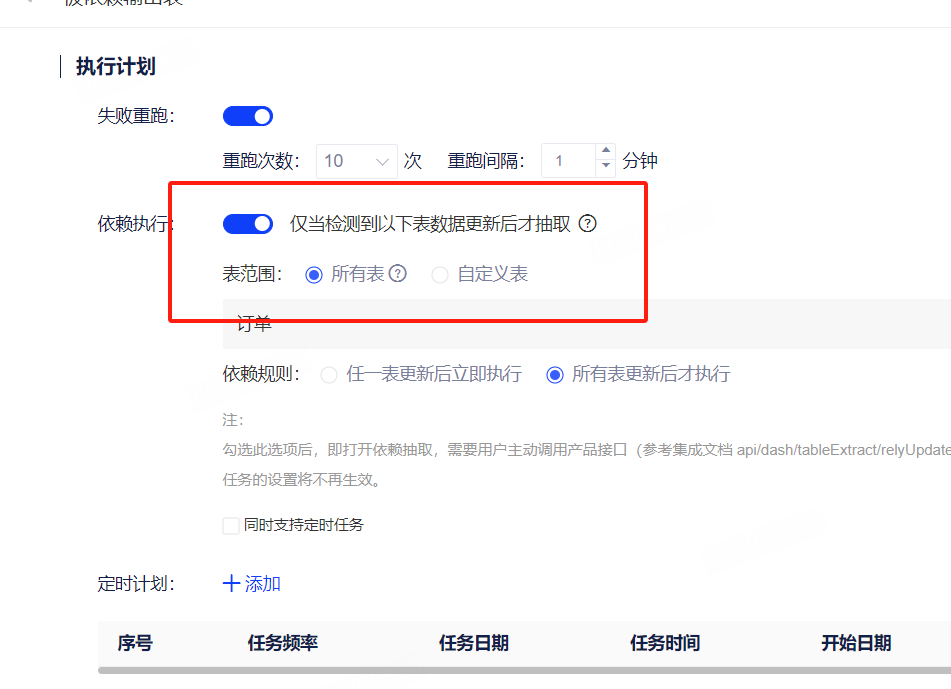
Task: Disable the 依赖执行 toggle switch
Action: pos(248,224)
